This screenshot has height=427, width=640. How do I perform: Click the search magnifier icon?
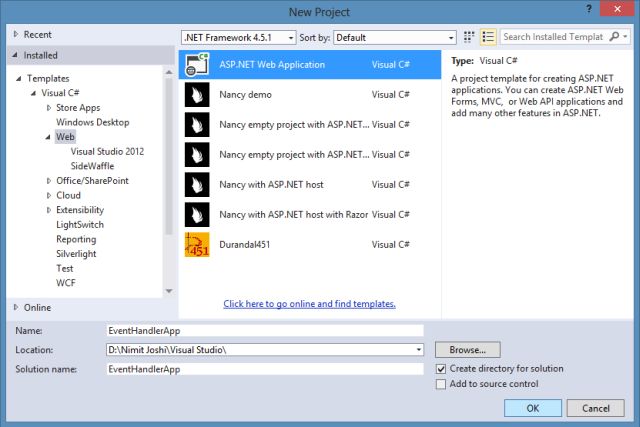(x=614, y=37)
